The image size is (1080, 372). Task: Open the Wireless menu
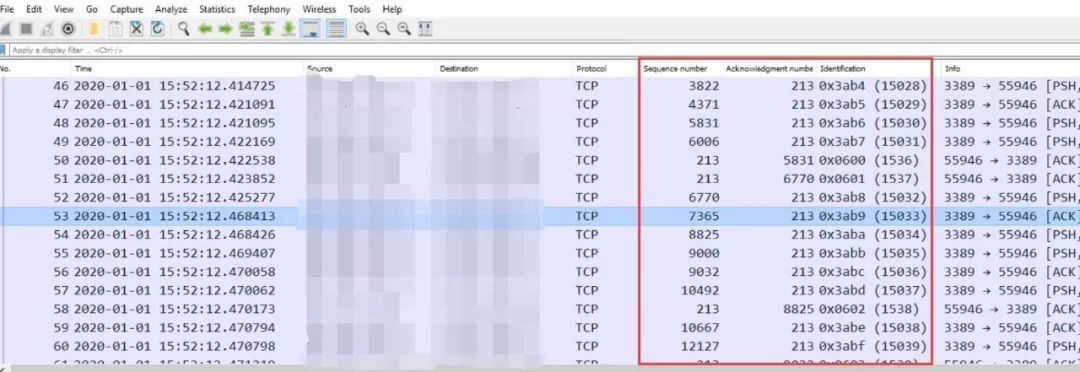319,9
